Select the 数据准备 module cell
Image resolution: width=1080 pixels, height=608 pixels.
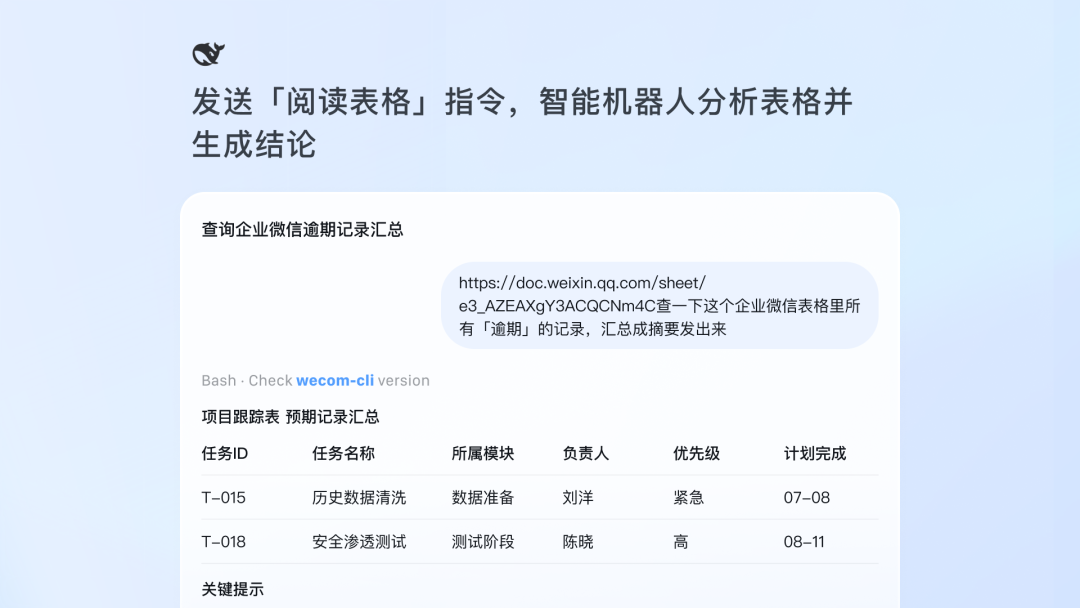pyautogui.click(x=483, y=498)
